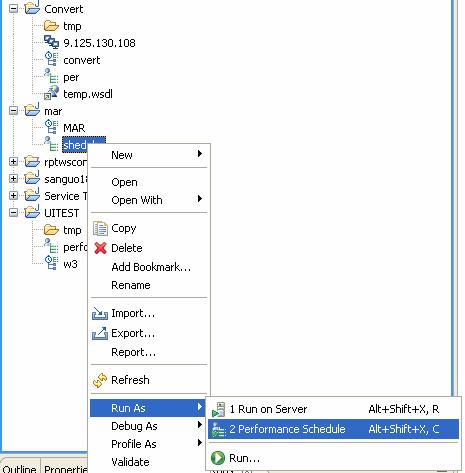Select the per schedule under Convert

pos(71,77)
